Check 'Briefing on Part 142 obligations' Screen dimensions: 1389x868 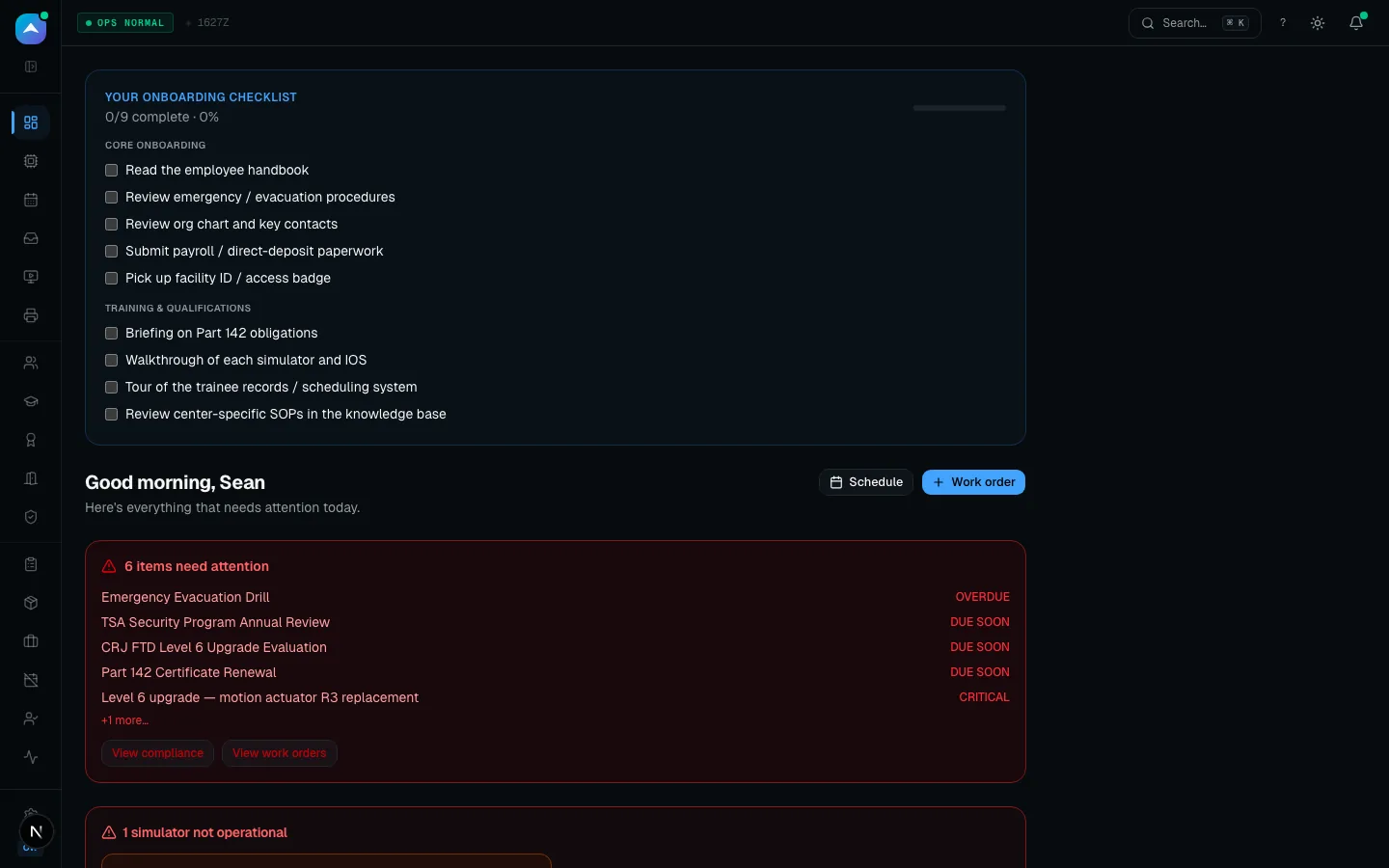pos(112,333)
